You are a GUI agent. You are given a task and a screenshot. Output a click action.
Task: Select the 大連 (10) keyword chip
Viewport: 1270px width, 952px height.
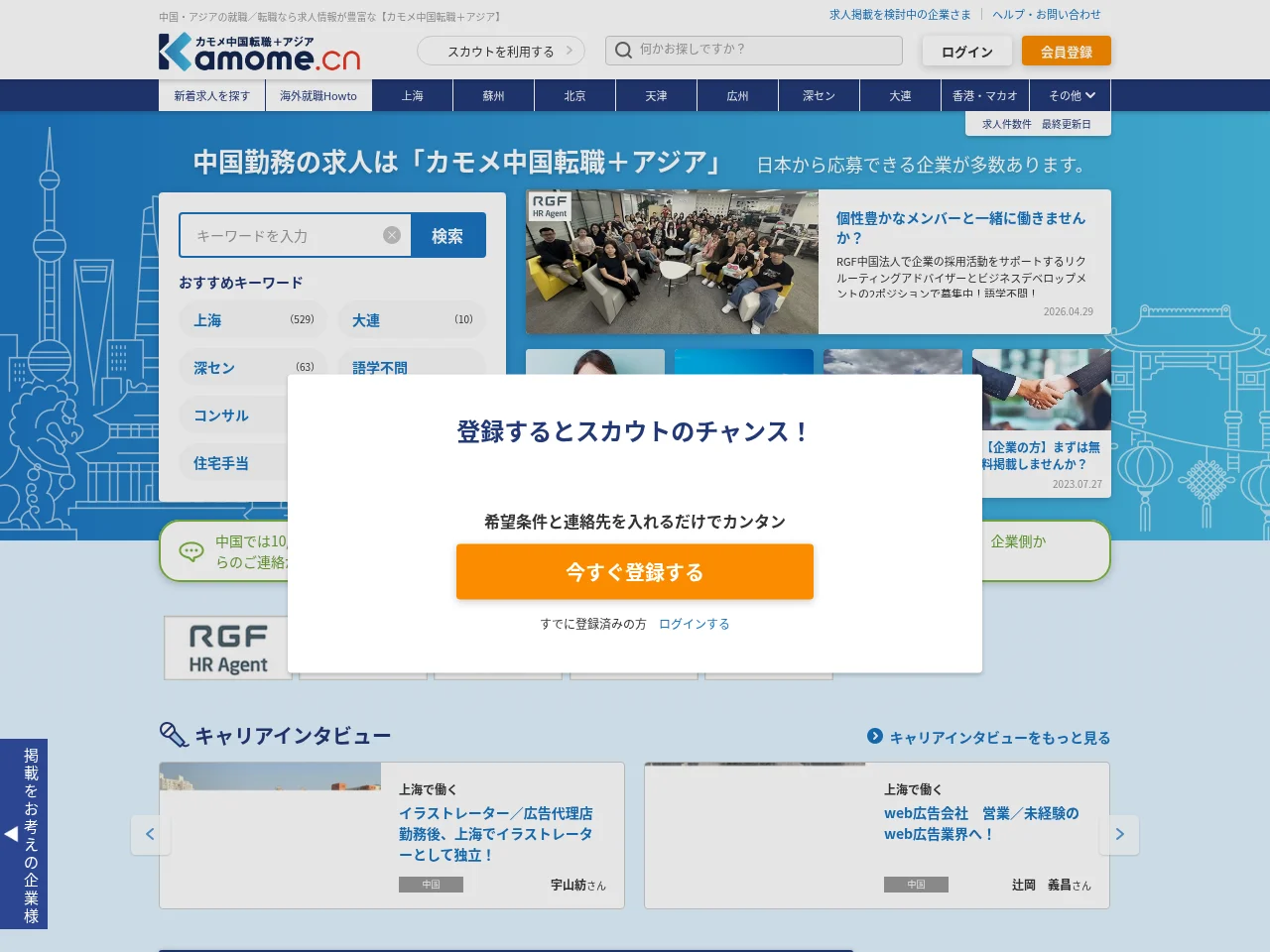click(x=412, y=319)
